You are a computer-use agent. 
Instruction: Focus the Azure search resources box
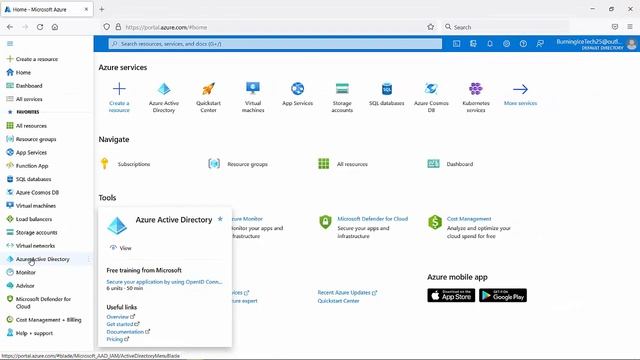tap(275, 44)
